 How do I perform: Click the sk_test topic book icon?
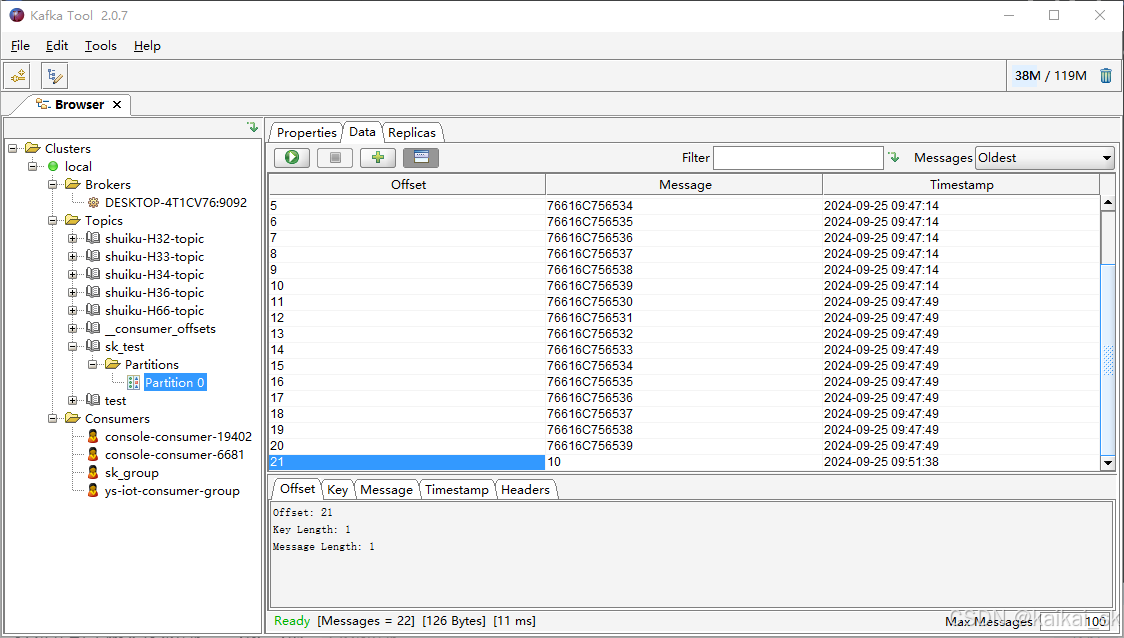pyautogui.click(x=93, y=346)
